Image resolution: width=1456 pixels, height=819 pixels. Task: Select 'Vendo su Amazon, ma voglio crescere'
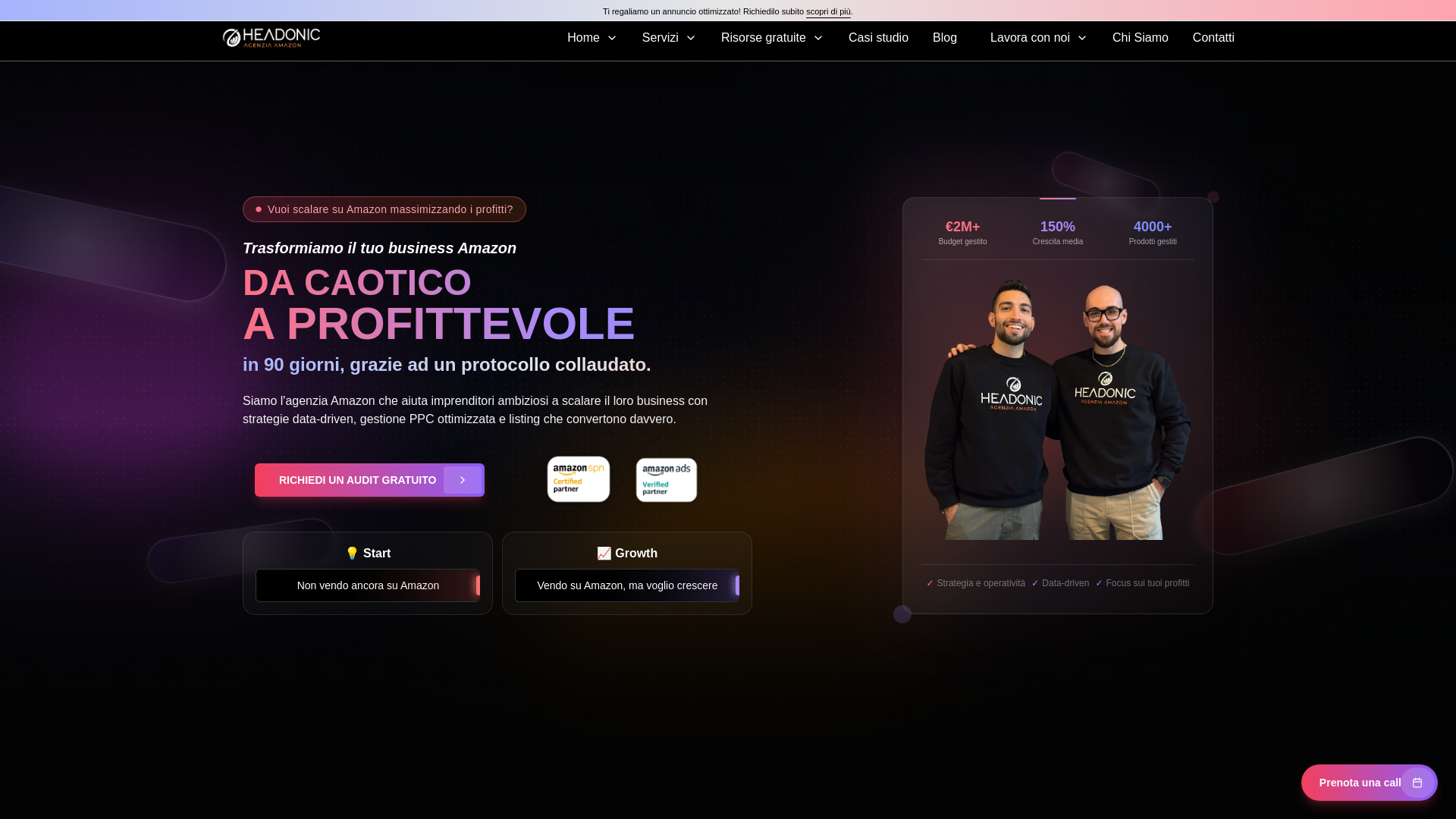pyautogui.click(x=627, y=585)
